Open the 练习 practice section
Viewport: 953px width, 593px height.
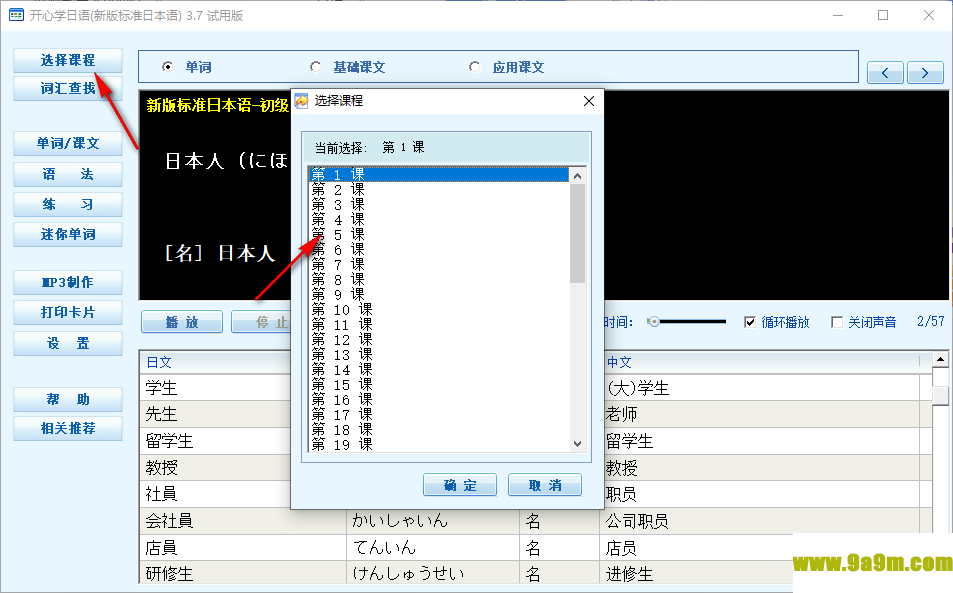click(66, 204)
